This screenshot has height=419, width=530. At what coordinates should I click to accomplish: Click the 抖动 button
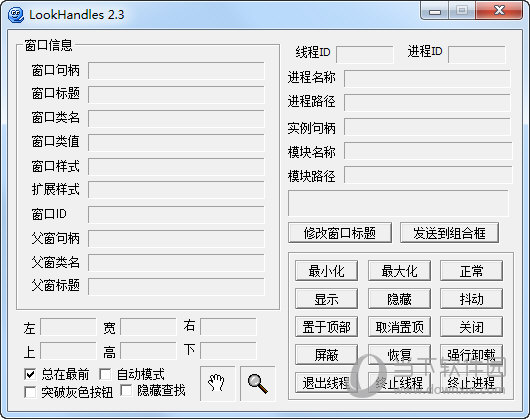click(x=471, y=299)
